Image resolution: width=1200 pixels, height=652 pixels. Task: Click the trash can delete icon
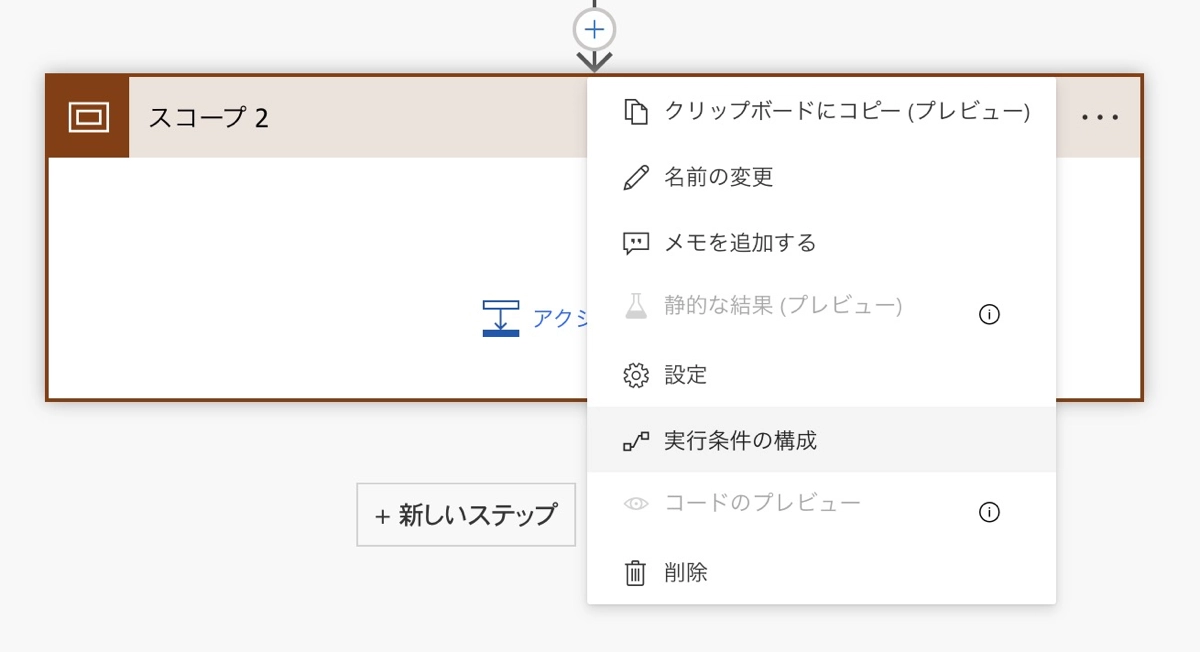click(636, 573)
